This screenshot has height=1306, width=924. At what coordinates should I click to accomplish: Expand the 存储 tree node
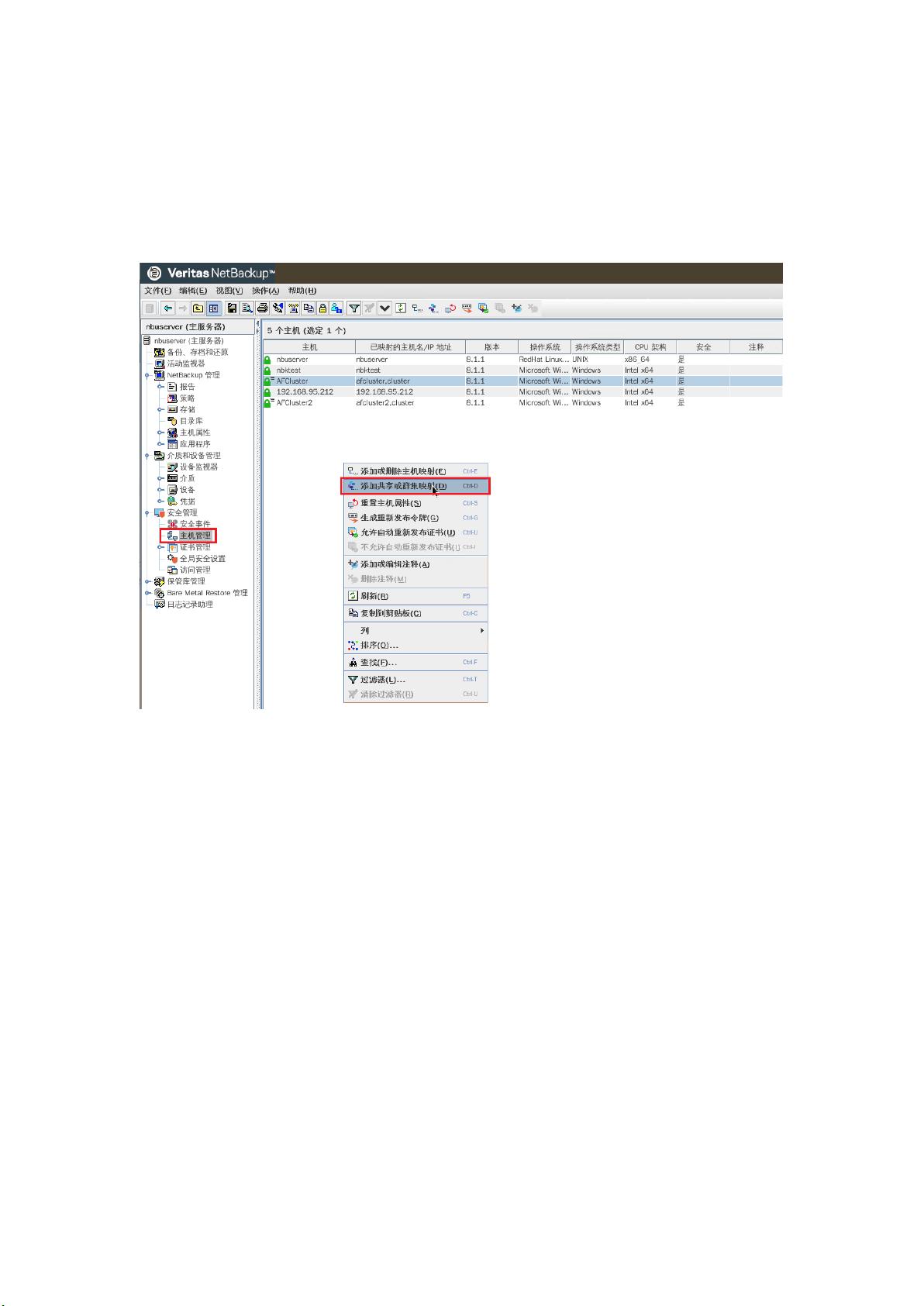click(x=160, y=409)
